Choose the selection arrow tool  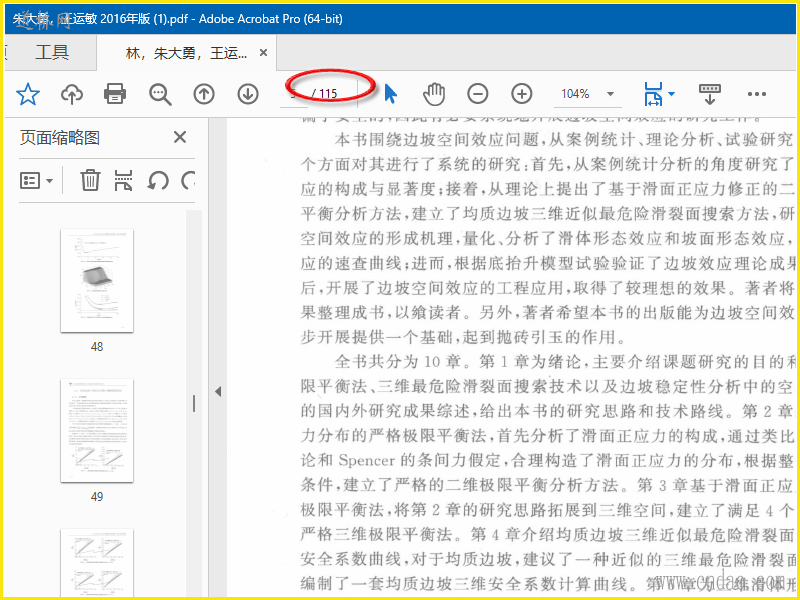point(390,94)
